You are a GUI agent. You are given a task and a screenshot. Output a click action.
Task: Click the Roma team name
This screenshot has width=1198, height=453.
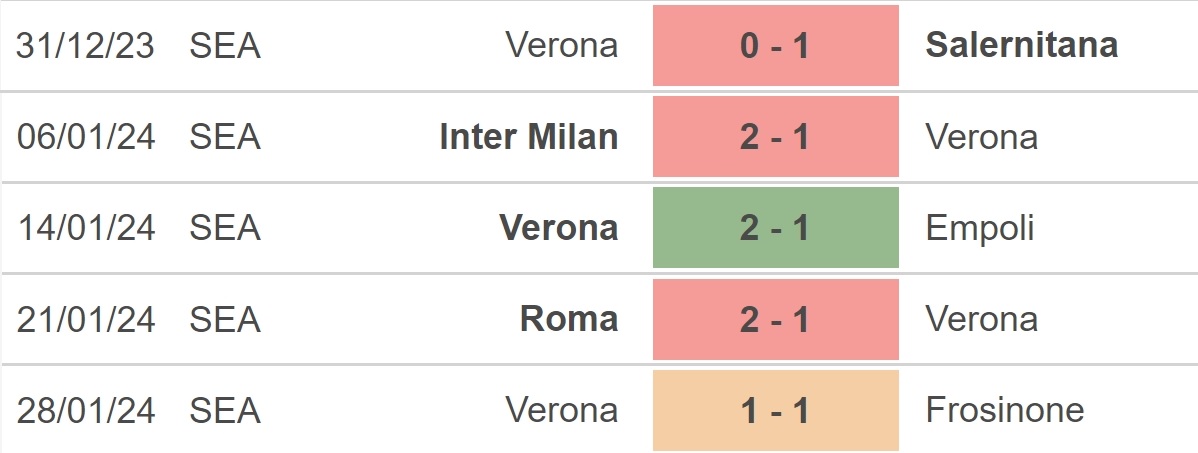pos(569,319)
